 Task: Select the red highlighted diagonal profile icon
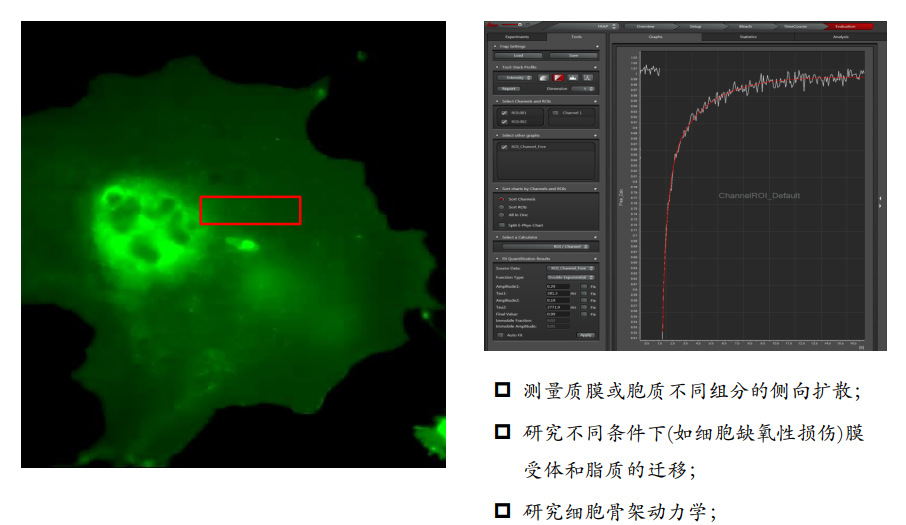[558, 78]
